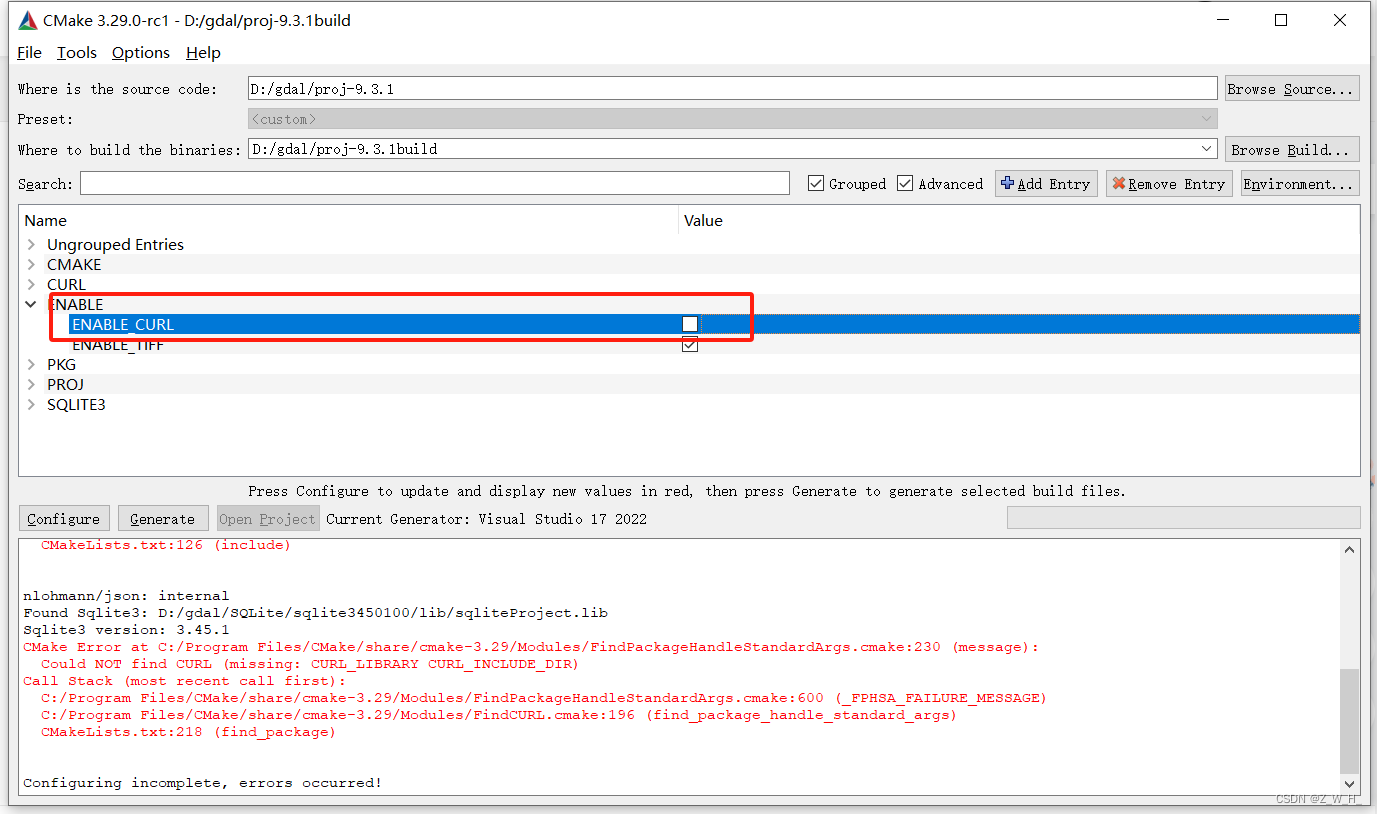1377x814 pixels.
Task: Click the Add Entry button
Action: (x=1046, y=184)
